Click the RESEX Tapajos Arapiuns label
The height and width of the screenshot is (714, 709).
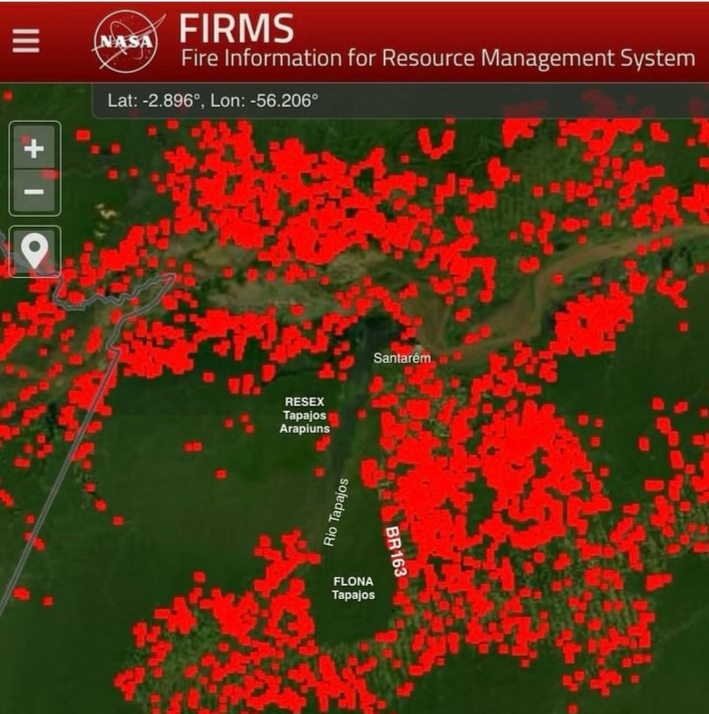coord(305,415)
